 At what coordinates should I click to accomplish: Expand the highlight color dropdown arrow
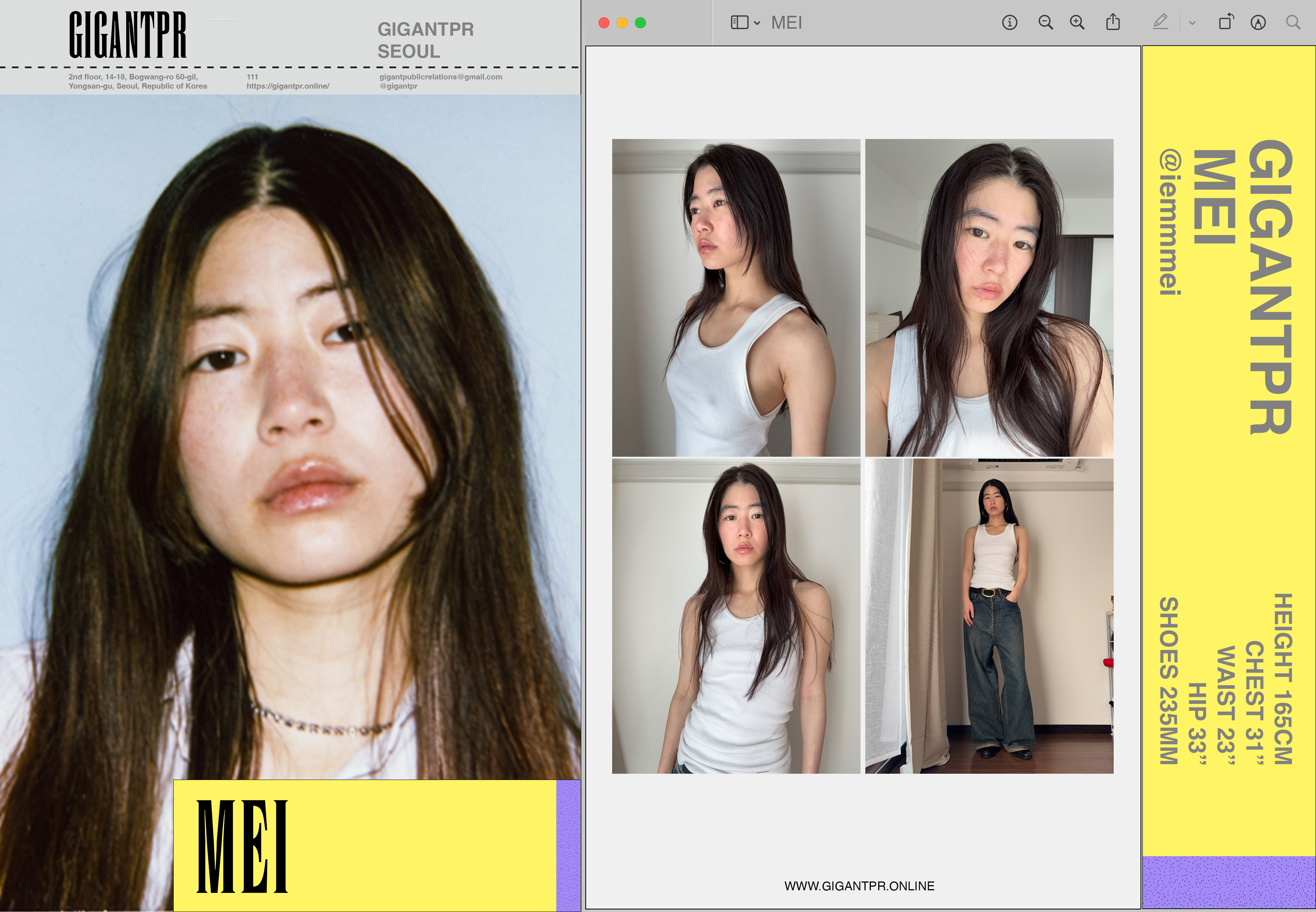tap(1192, 23)
